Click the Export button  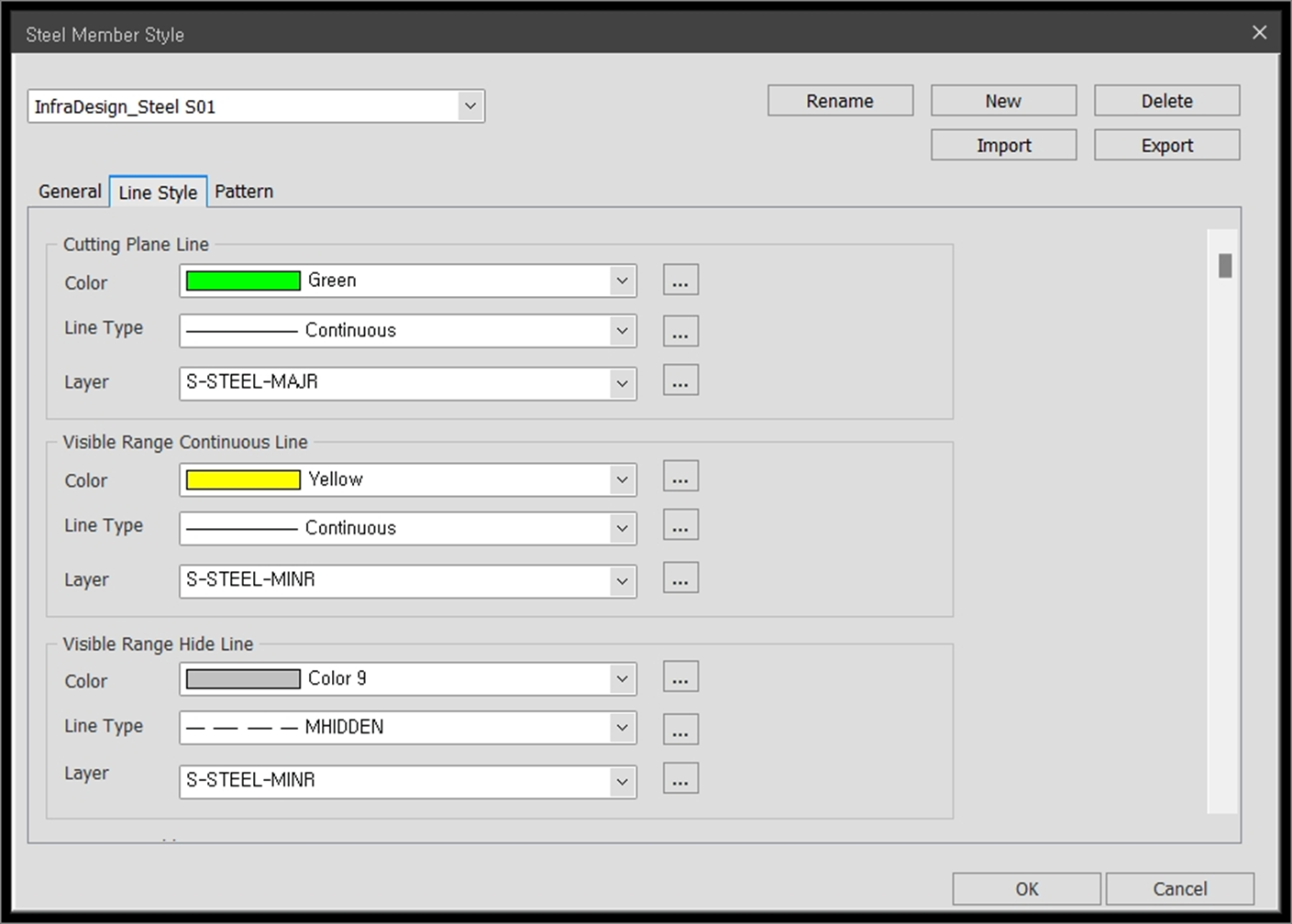coord(1166,145)
